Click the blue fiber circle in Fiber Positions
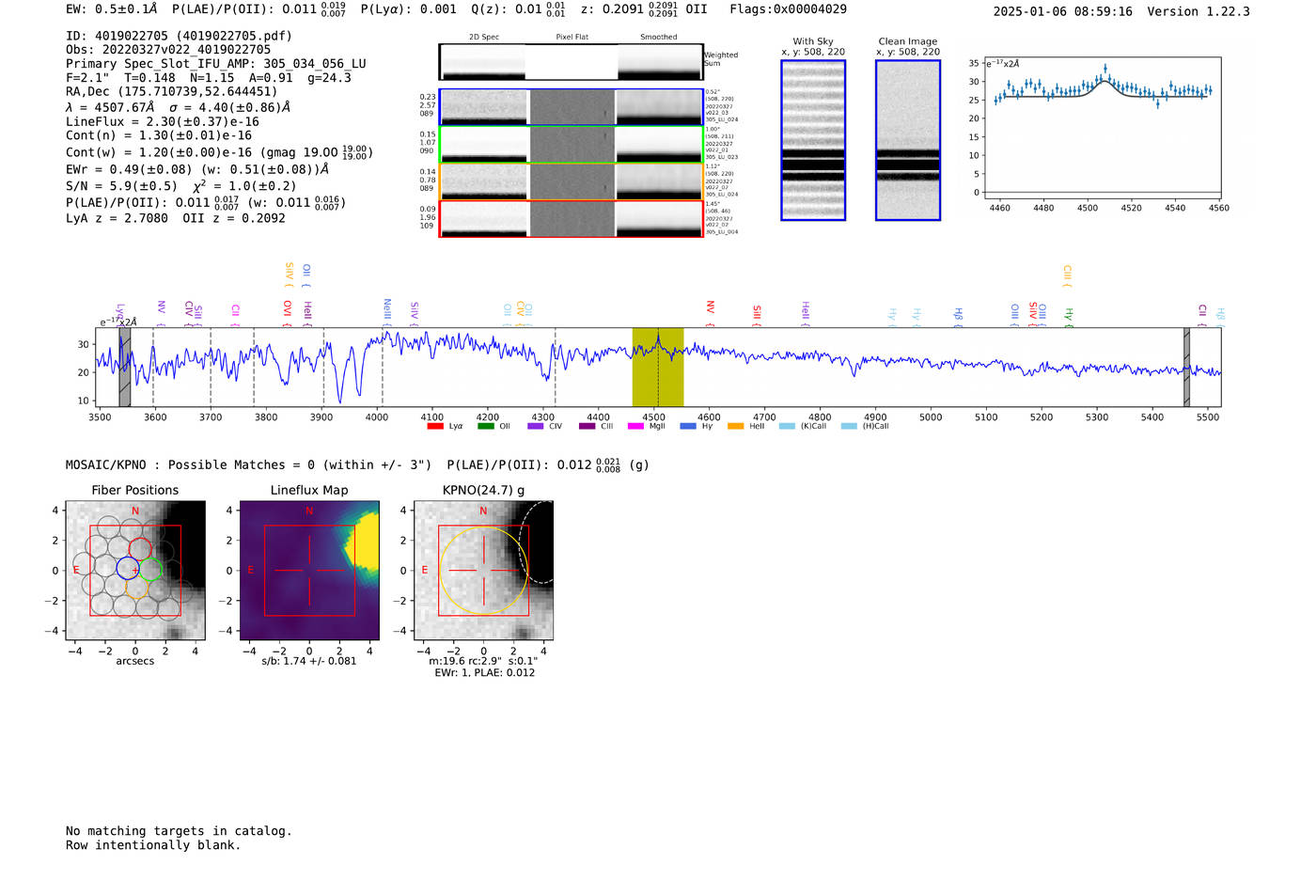This screenshot has height=896, width=1316. (x=128, y=568)
